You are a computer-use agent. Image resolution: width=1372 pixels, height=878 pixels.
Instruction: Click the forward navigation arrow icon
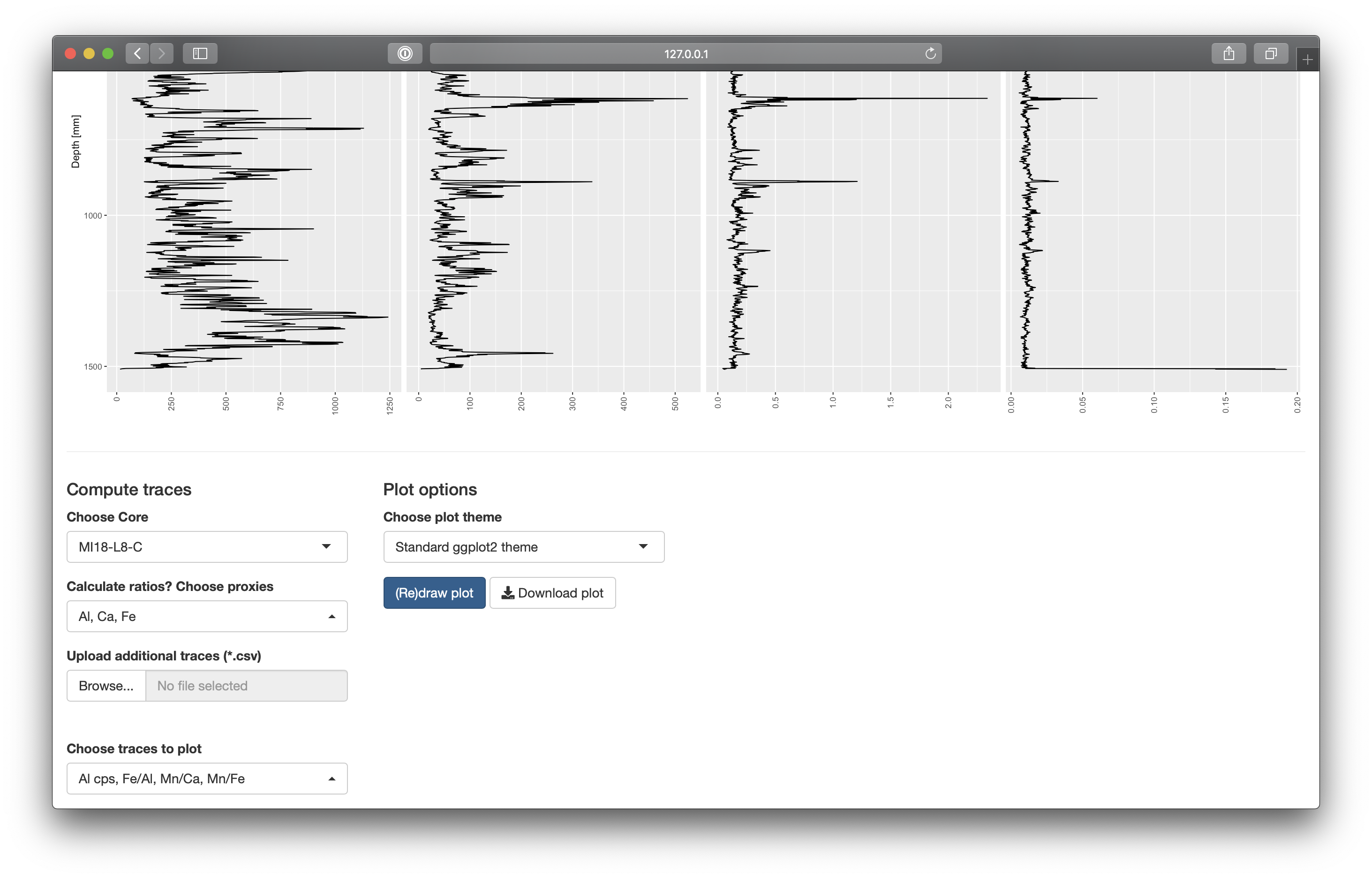click(160, 53)
